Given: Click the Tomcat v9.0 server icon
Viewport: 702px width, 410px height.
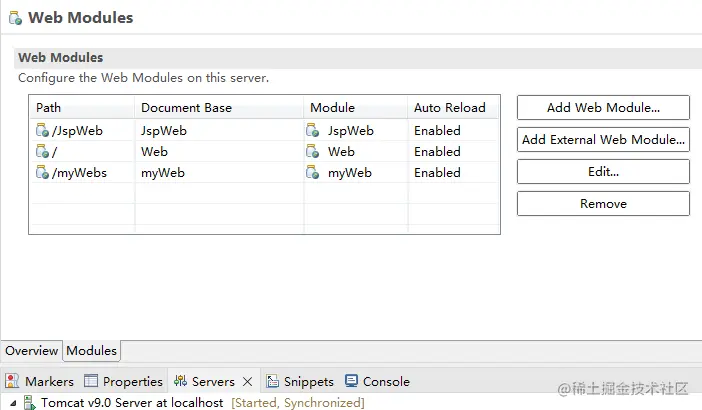Looking at the screenshot, I should point(30,403).
